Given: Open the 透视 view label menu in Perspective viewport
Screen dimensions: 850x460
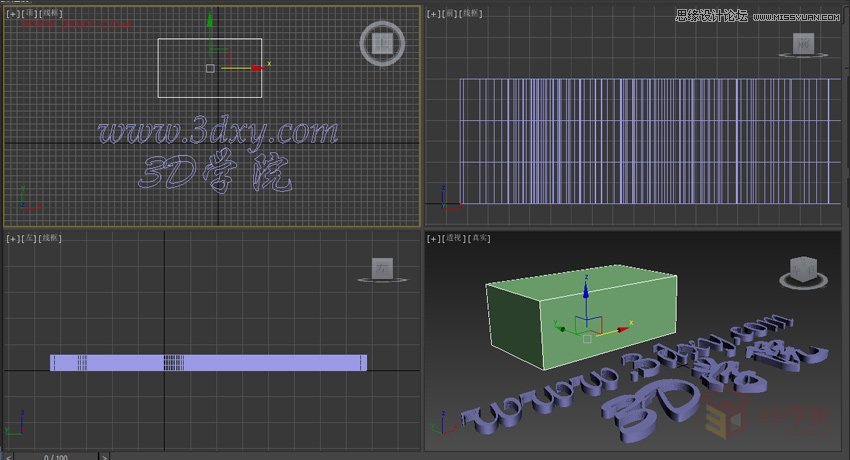Looking at the screenshot, I should (454, 238).
